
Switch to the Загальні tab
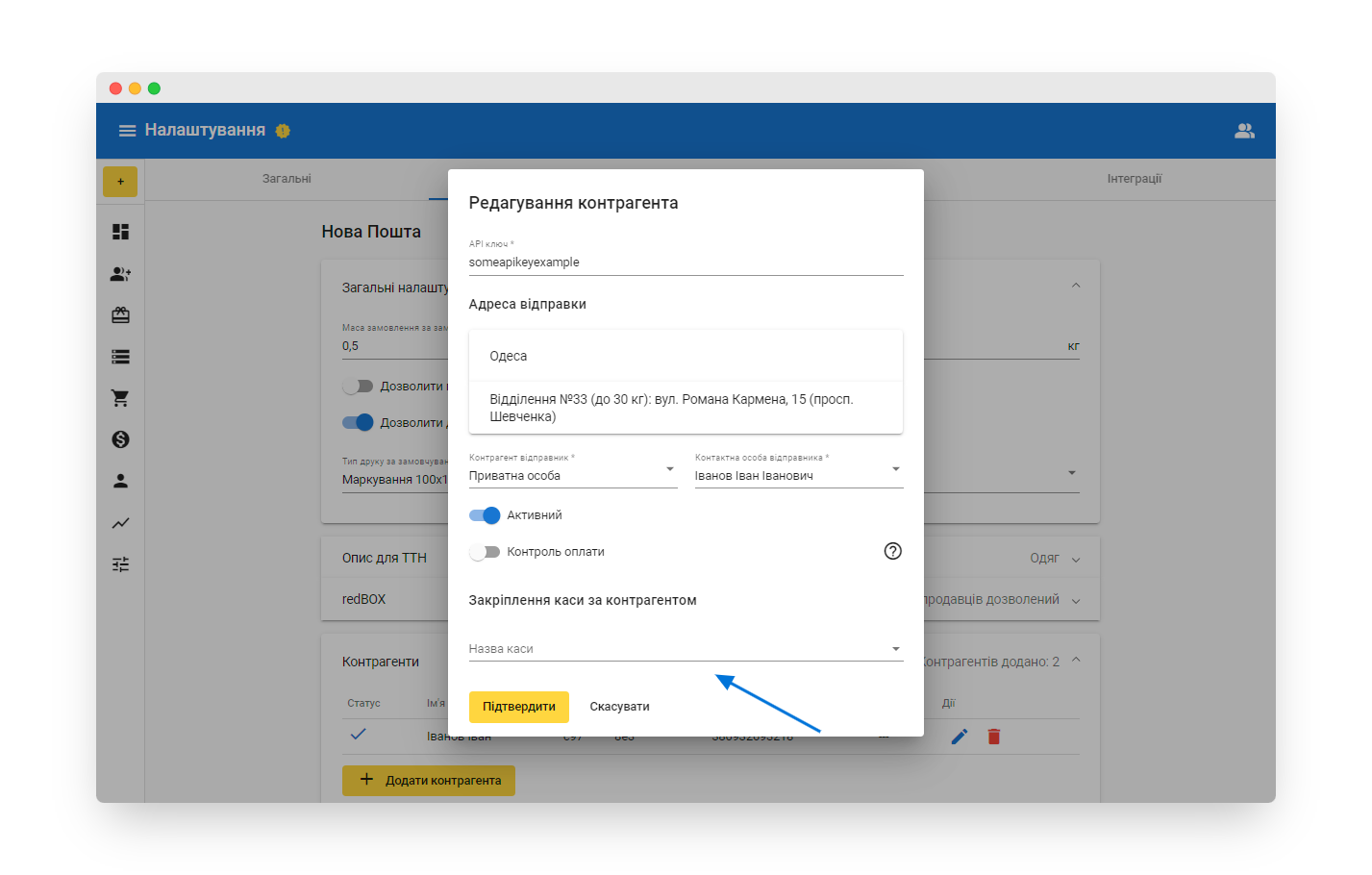pyautogui.click(x=287, y=179)
